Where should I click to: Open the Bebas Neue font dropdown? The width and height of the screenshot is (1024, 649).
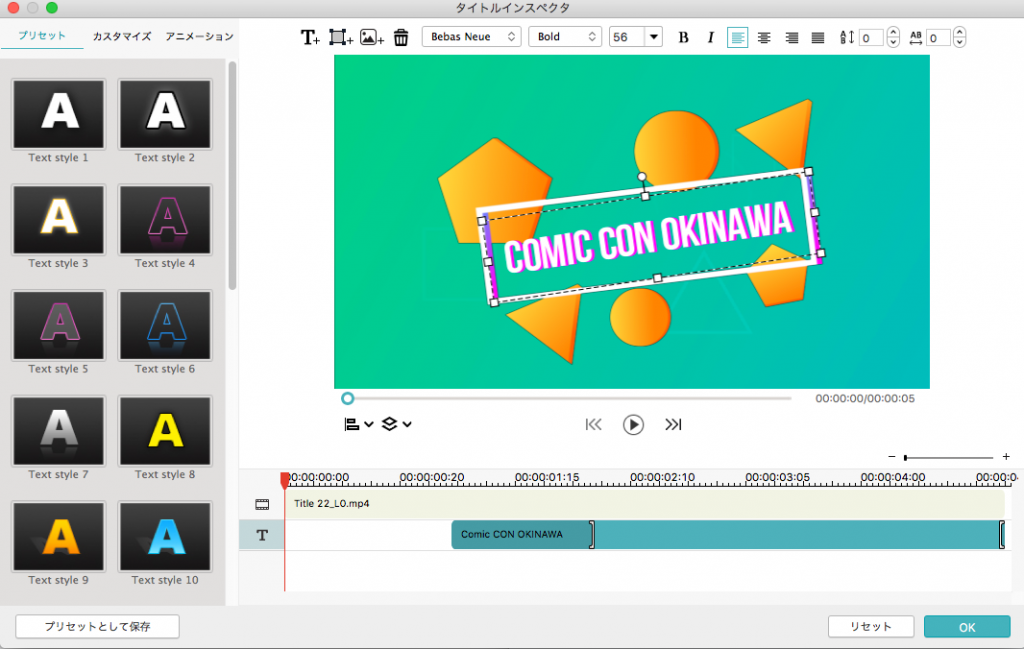[472, 37]
